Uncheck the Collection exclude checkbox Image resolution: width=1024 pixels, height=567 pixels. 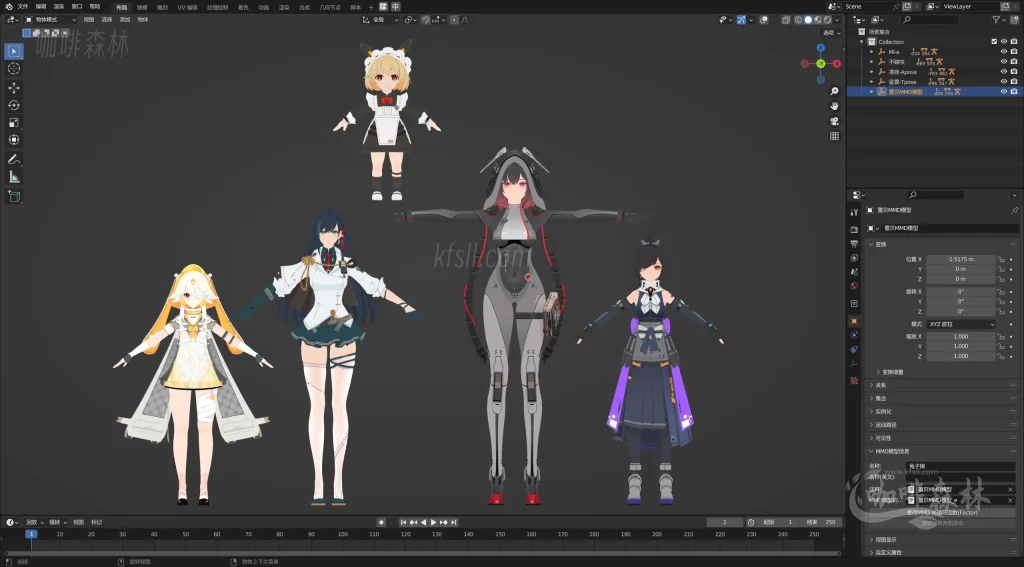994,42
